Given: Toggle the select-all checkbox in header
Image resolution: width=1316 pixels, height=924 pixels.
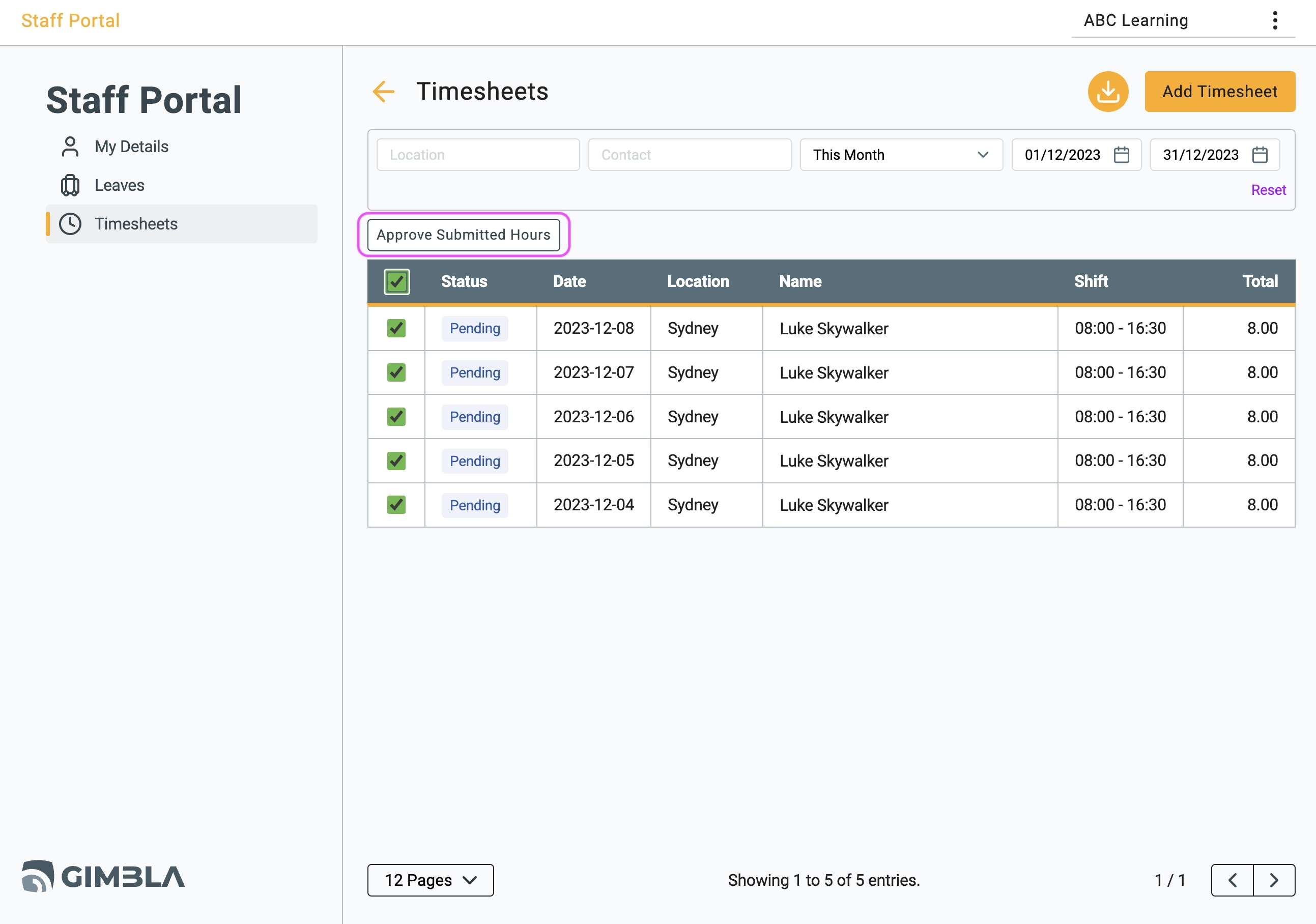Looking at the screenshot, I should tap(397, 281).
